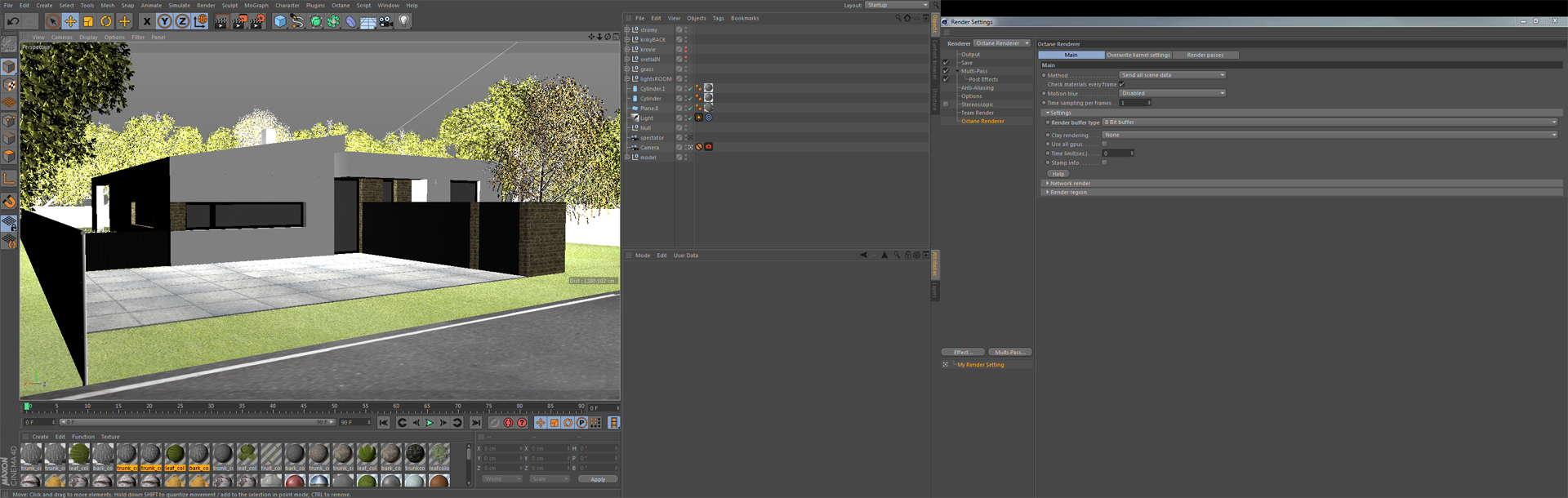Enable the Stereoscopic checkbox
This screenshot has height=498, width=1568.
point(946,104)
